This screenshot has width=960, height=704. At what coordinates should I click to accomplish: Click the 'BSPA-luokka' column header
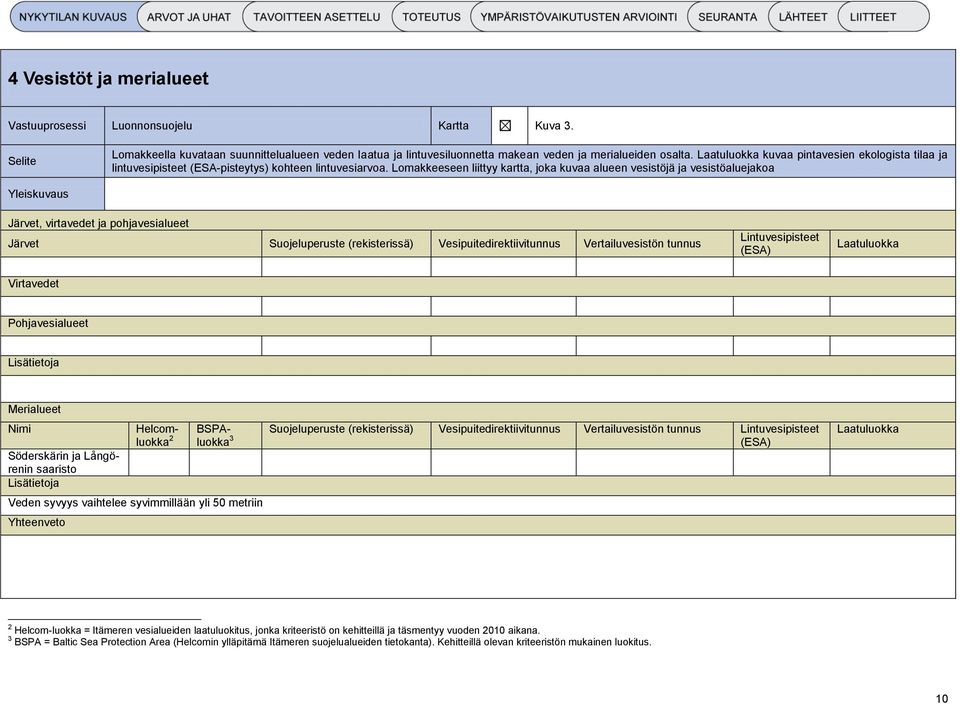pyautogui.click(x=215, y=435)
